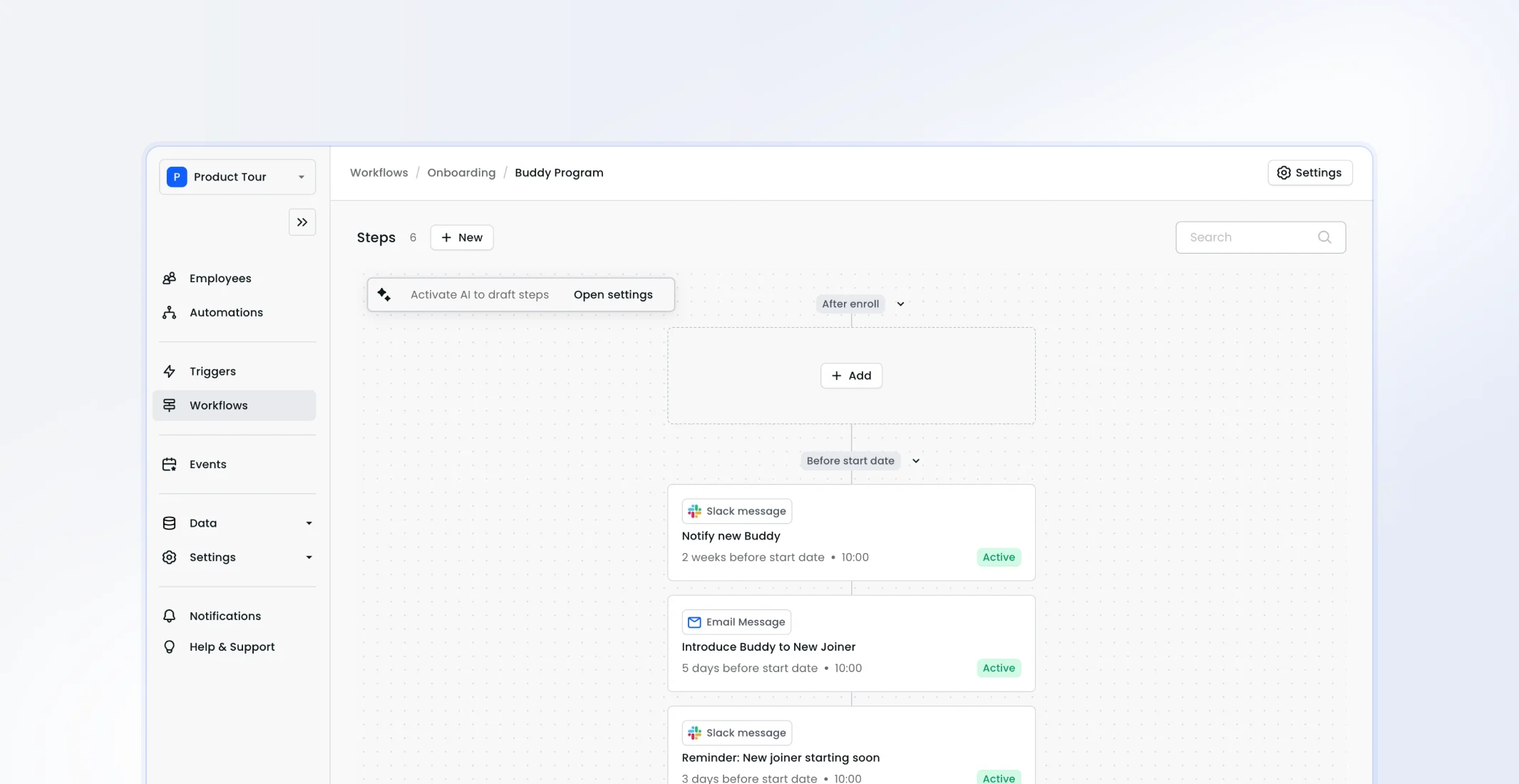
Task: Click Open settings in the AI banner
Action: (613, 295)
